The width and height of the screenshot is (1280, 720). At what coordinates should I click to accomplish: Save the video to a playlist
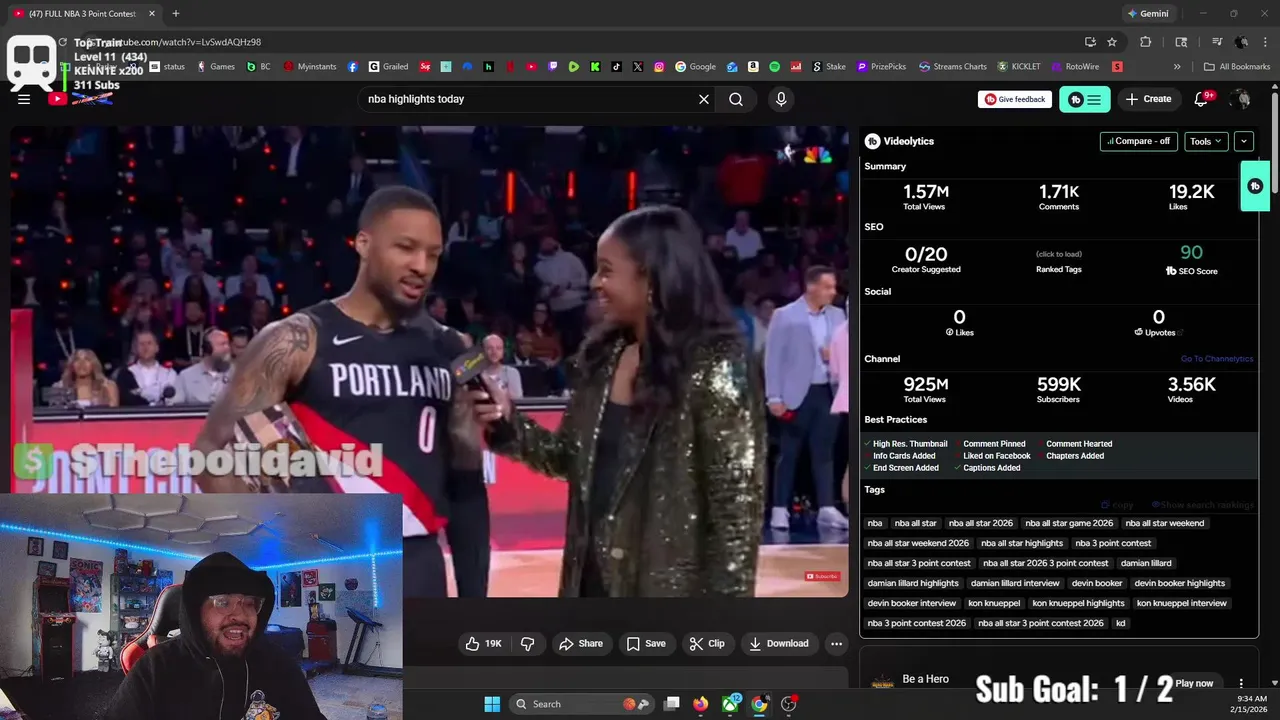click(x=646, y=644)
